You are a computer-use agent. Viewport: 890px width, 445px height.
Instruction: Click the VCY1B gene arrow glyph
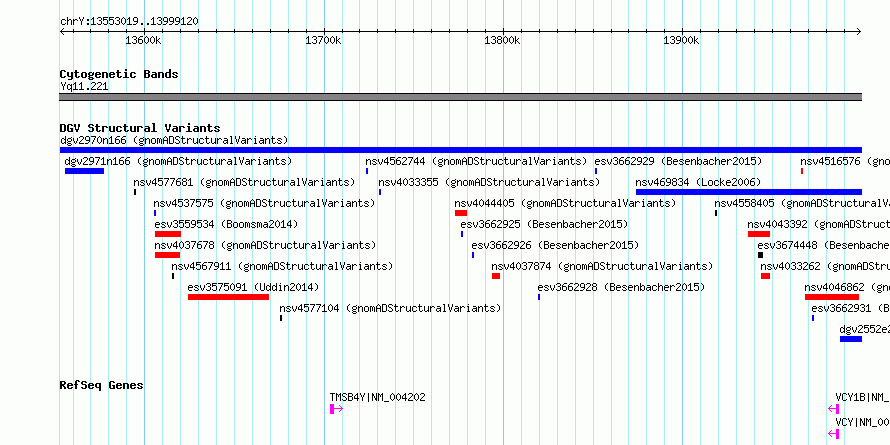833,409
